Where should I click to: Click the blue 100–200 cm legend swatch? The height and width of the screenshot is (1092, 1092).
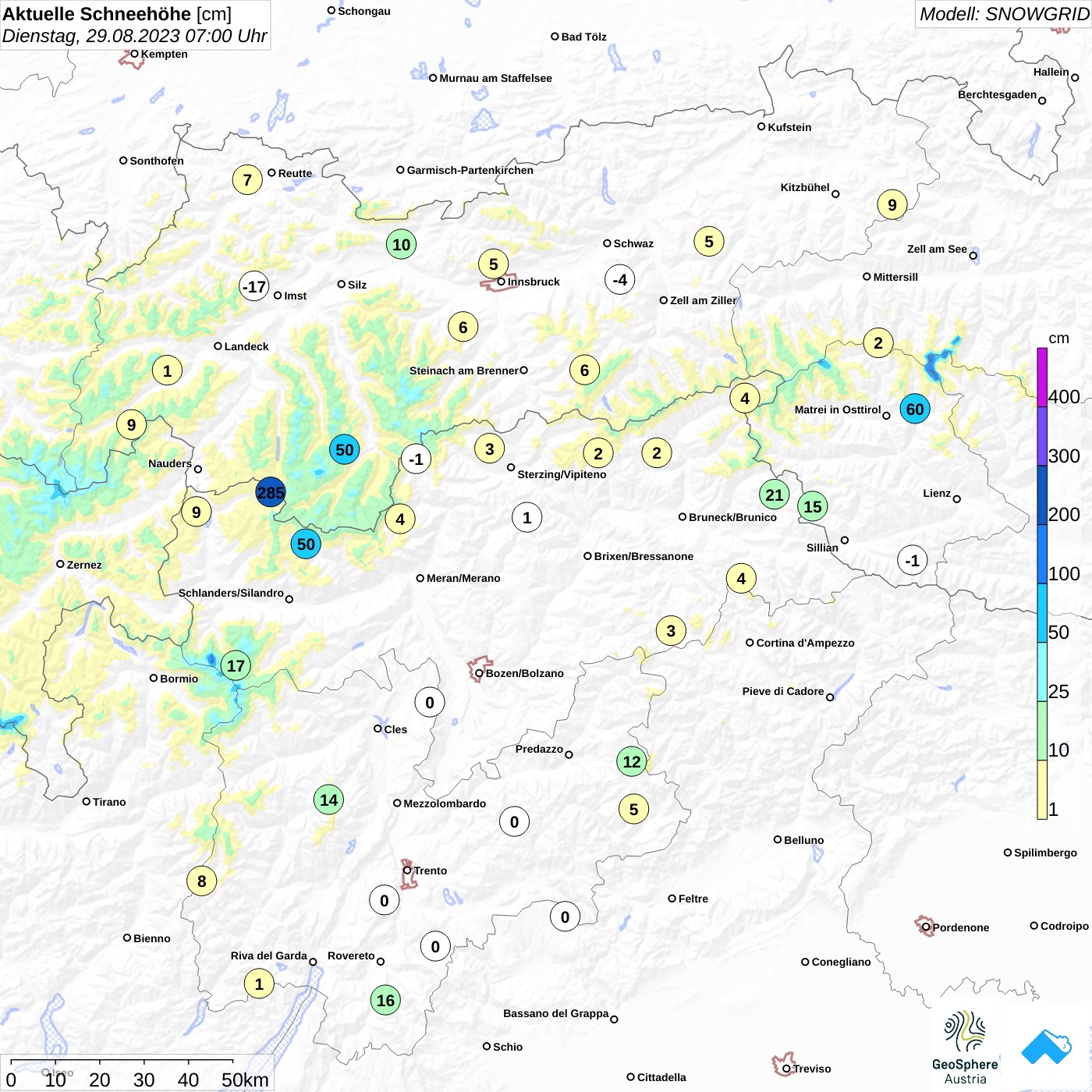(1042, 555)
